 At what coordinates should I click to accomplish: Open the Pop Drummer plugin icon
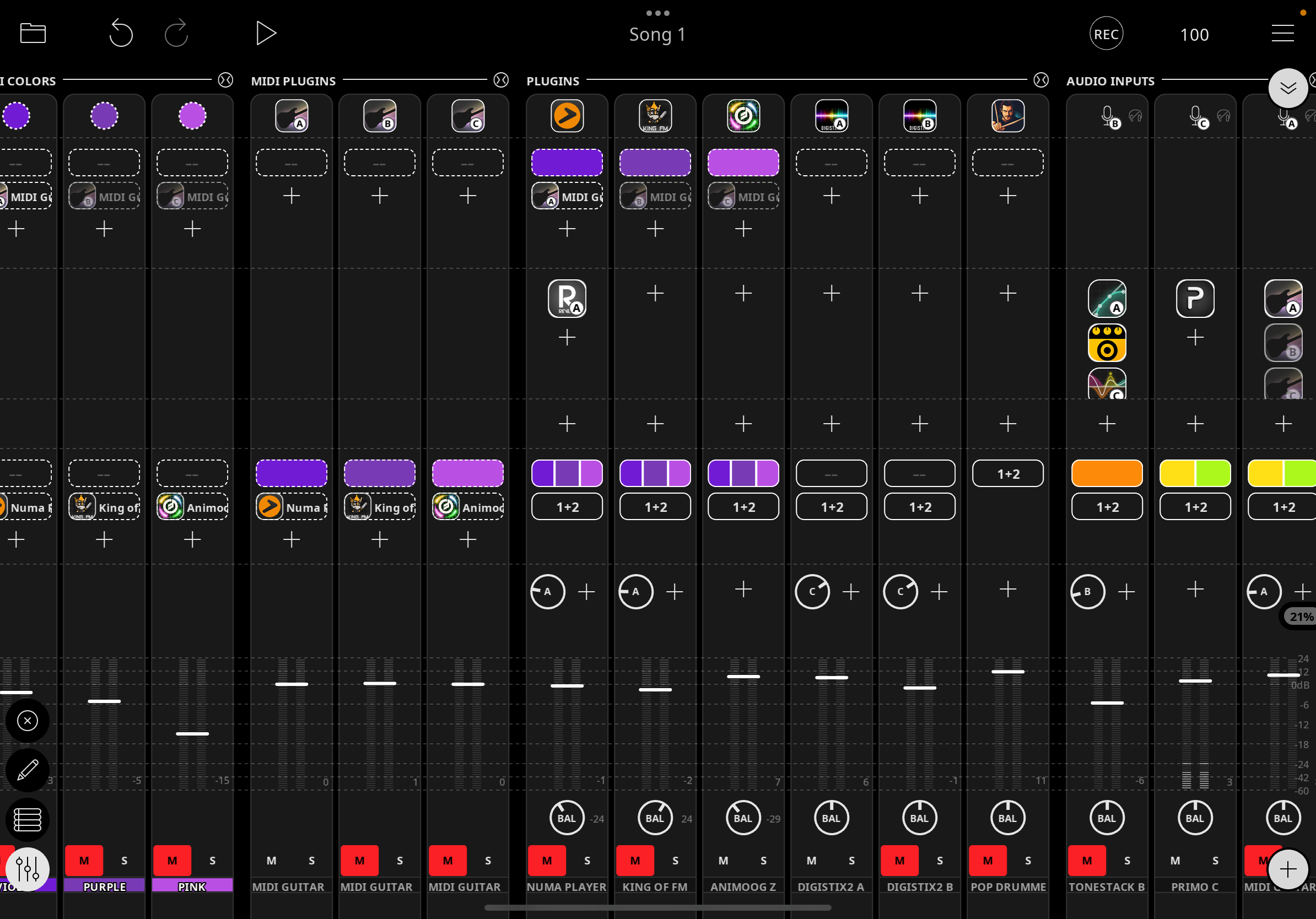[x=1007, y=116]
